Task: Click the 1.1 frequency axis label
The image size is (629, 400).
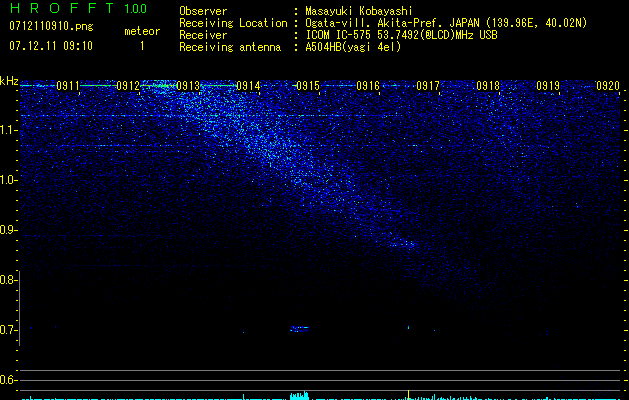Action: tap(8, 130)
